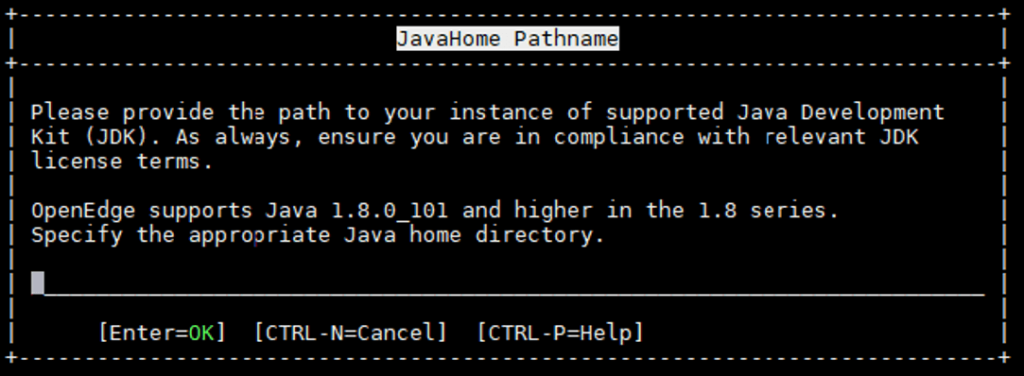1024x376 pixels.
Task: Open help via [CTRL-P=Help]
Action: click(560, 333)
